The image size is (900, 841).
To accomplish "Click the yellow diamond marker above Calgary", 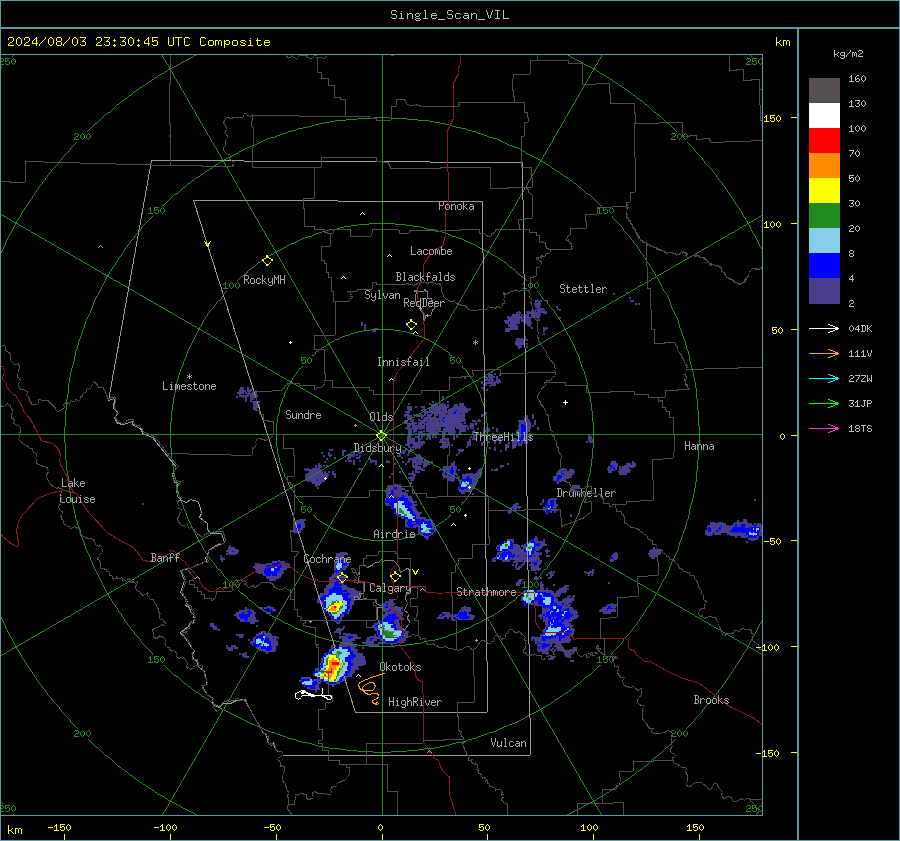I will point(395,576).
